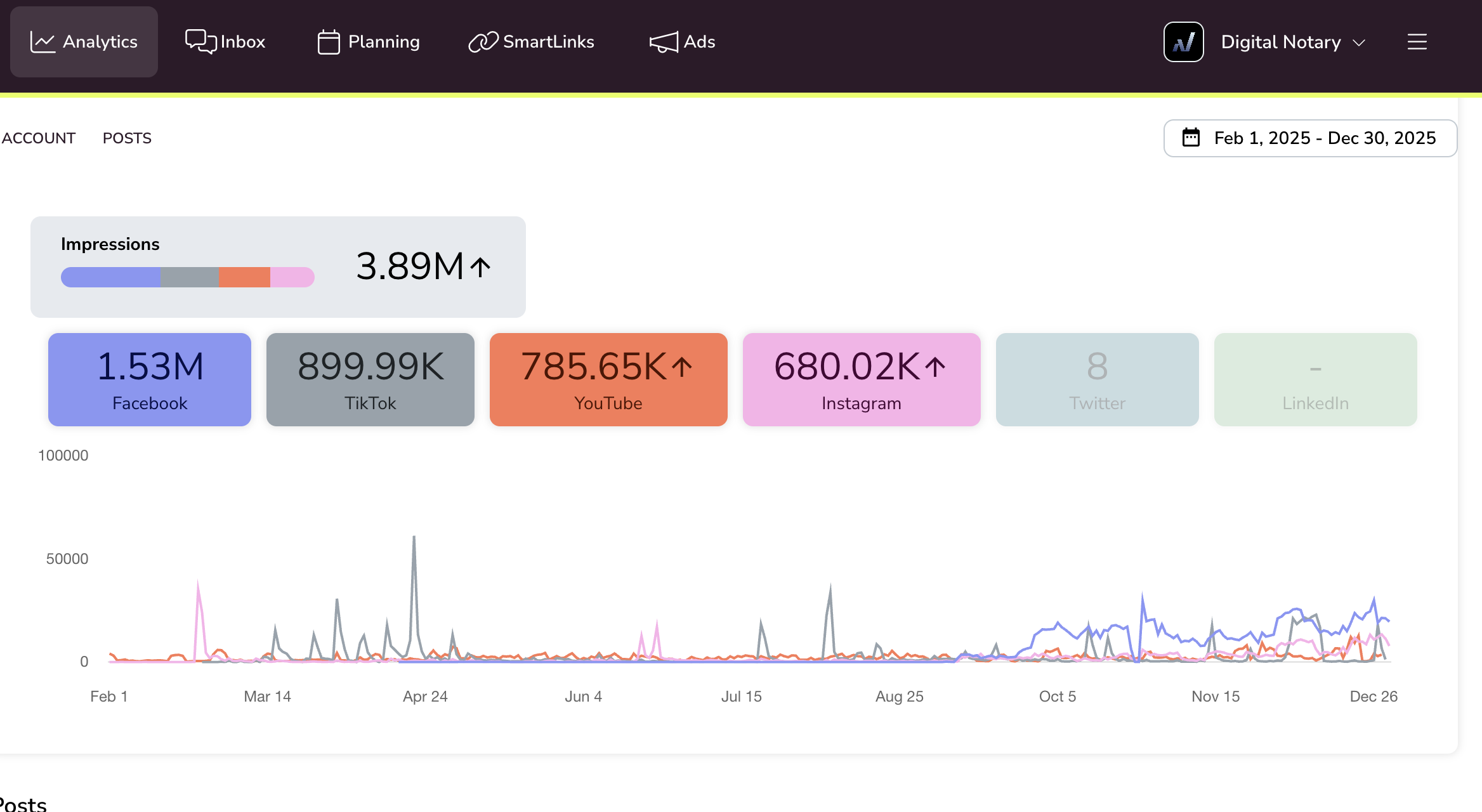Screen dimensions: 1482x812
Task: Click the Inbox chat bubbles icon
Action: tap(200, 42)
